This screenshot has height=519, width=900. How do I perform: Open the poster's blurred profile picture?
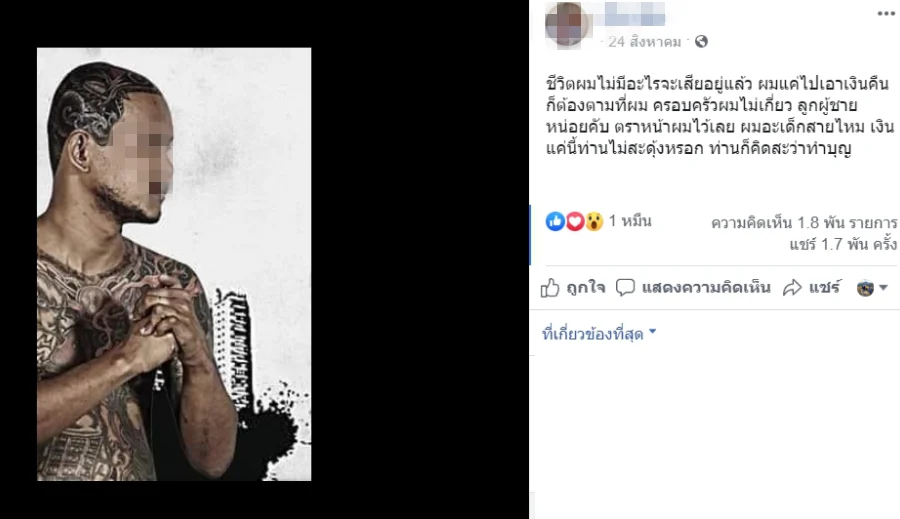[567, 24]
